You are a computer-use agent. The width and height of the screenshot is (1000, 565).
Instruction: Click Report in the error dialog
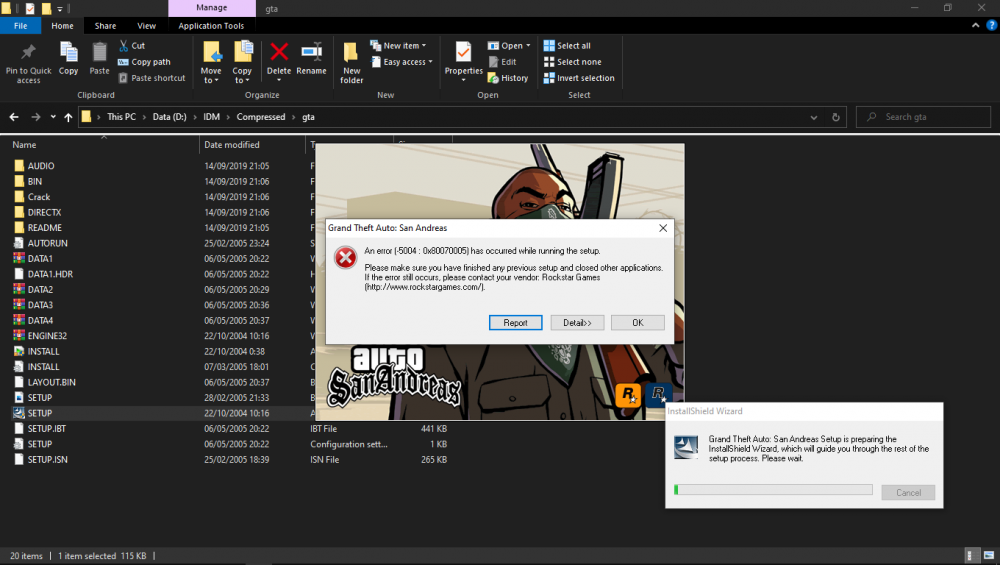point(515,323)
